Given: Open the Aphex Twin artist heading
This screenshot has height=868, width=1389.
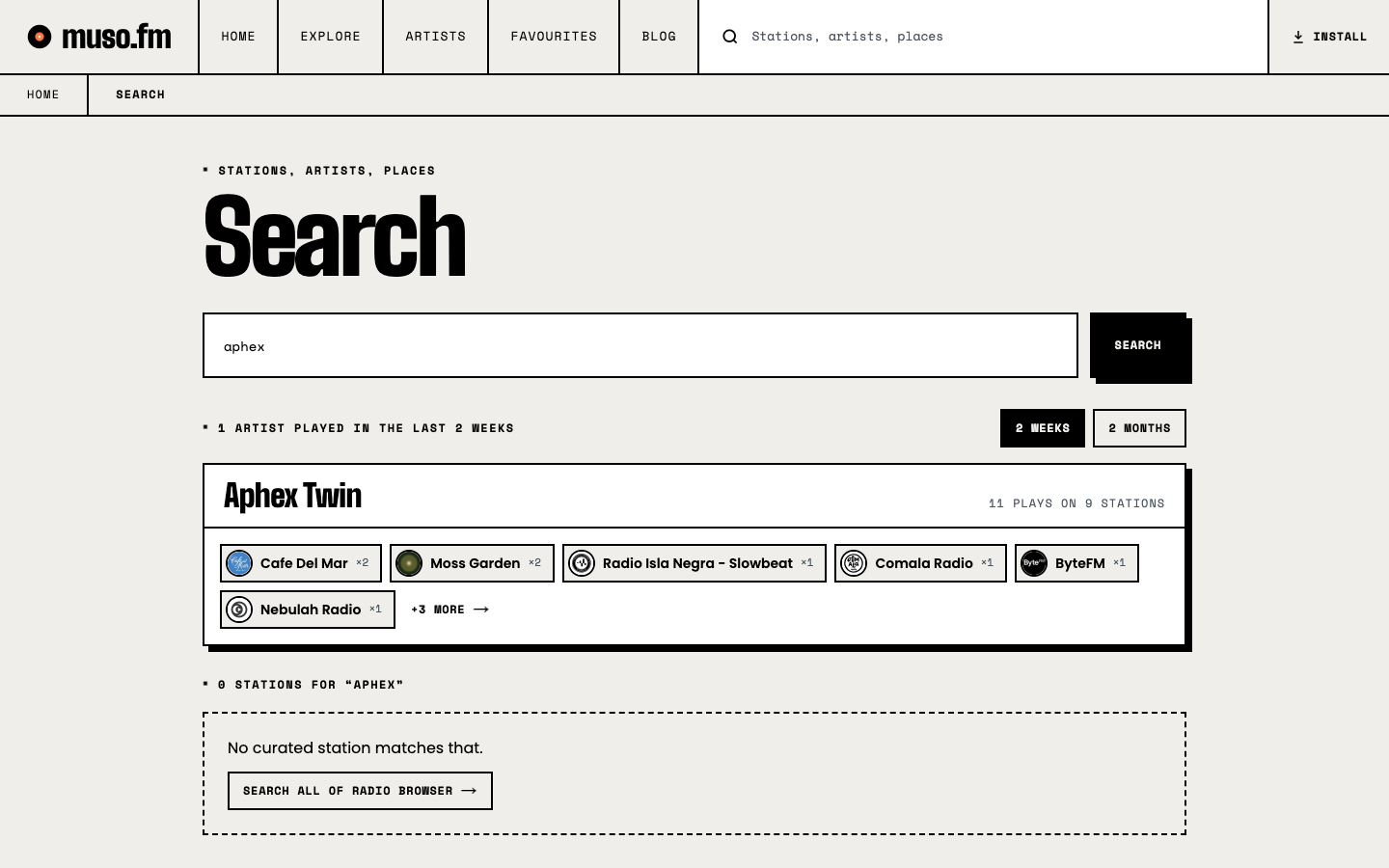Looking at the screenshot, I should (293, 496).
